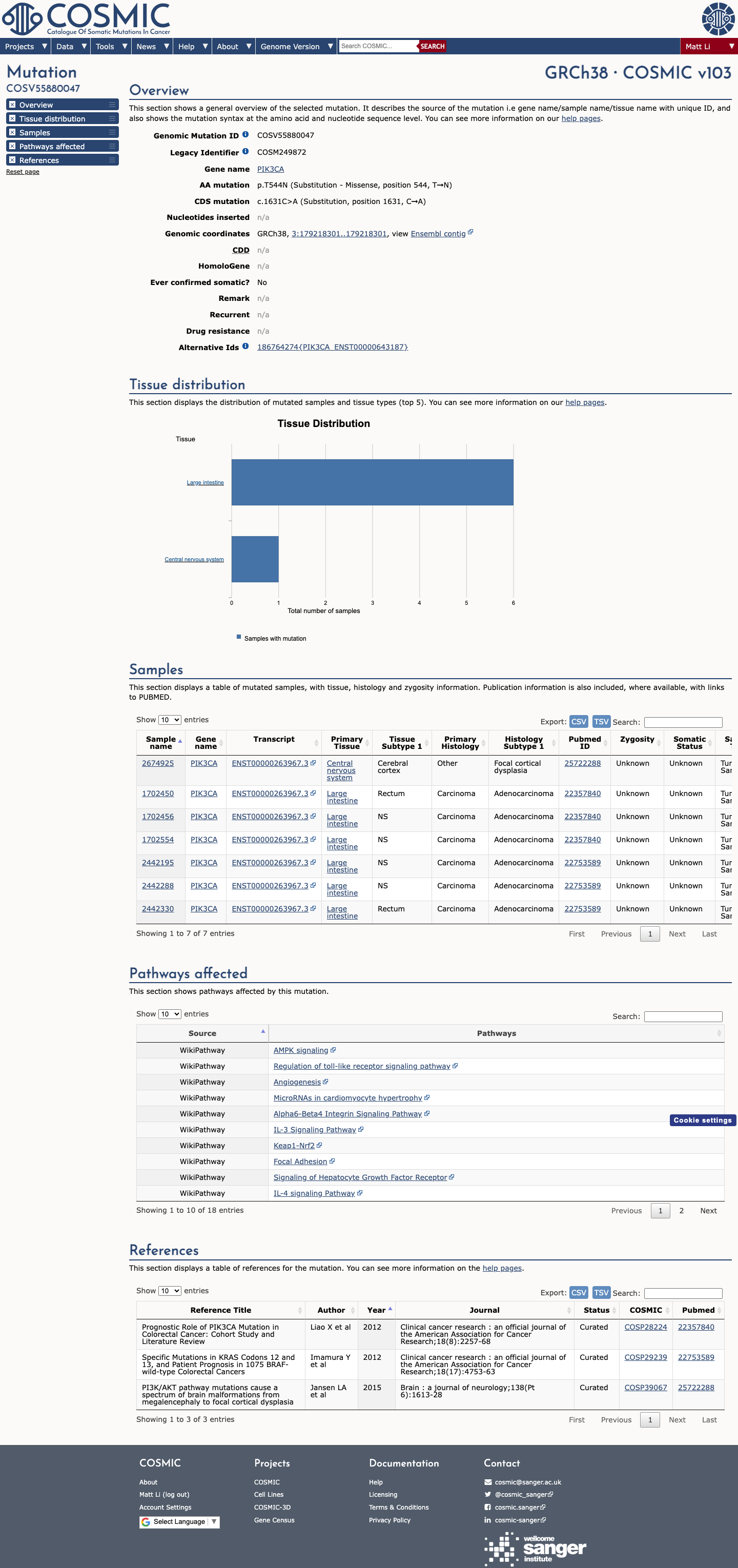Click the sort arrow on the pathways Source column

click(x=263, y=1032)
